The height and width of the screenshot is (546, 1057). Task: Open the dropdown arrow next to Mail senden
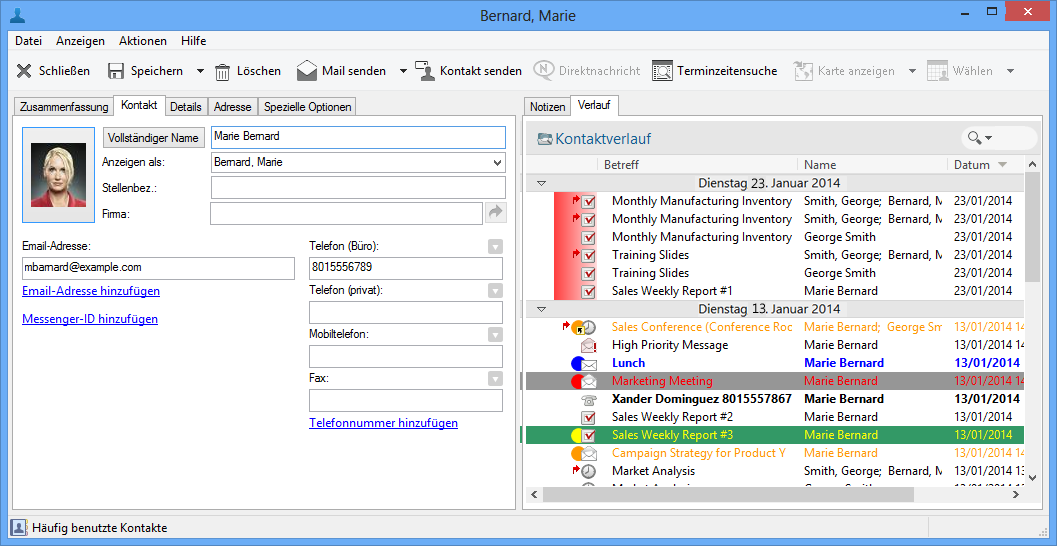(403, 71)
